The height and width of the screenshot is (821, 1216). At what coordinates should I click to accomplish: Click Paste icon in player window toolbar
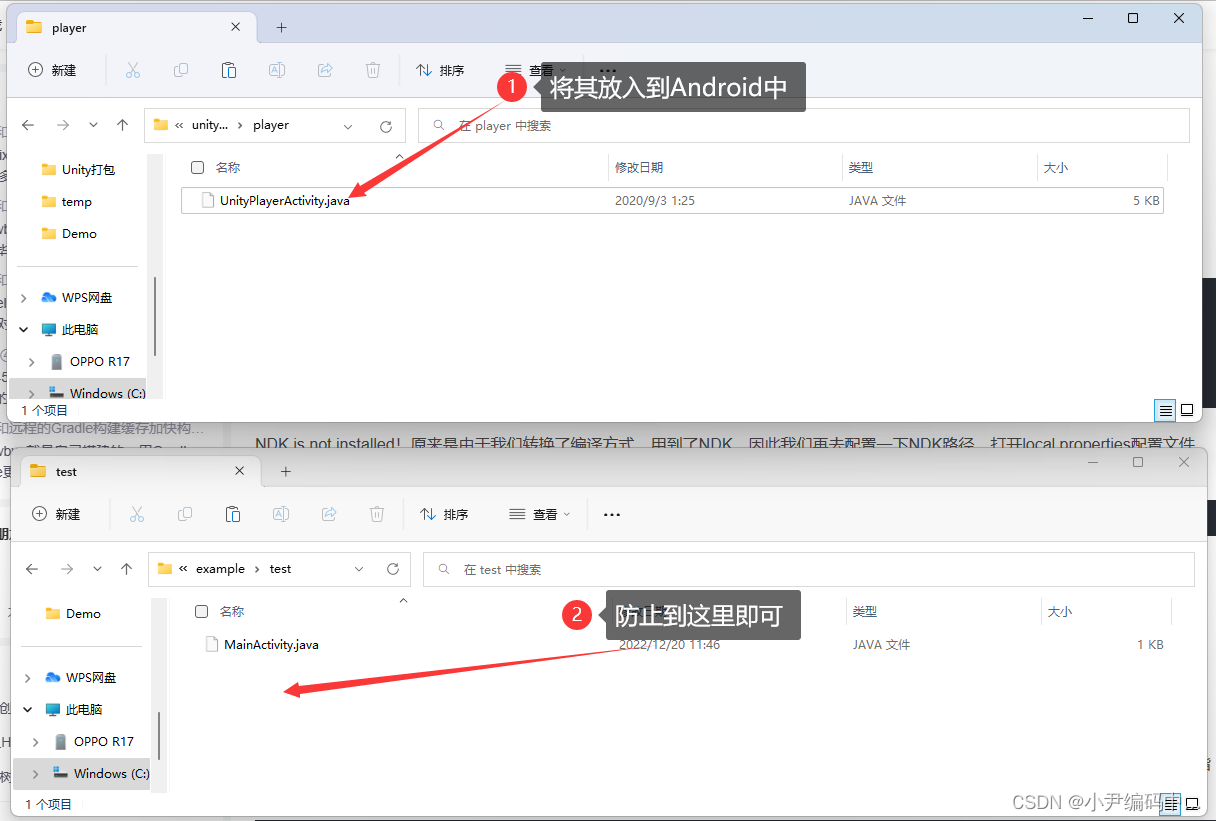pyautogui.click(x=229, y=70)
